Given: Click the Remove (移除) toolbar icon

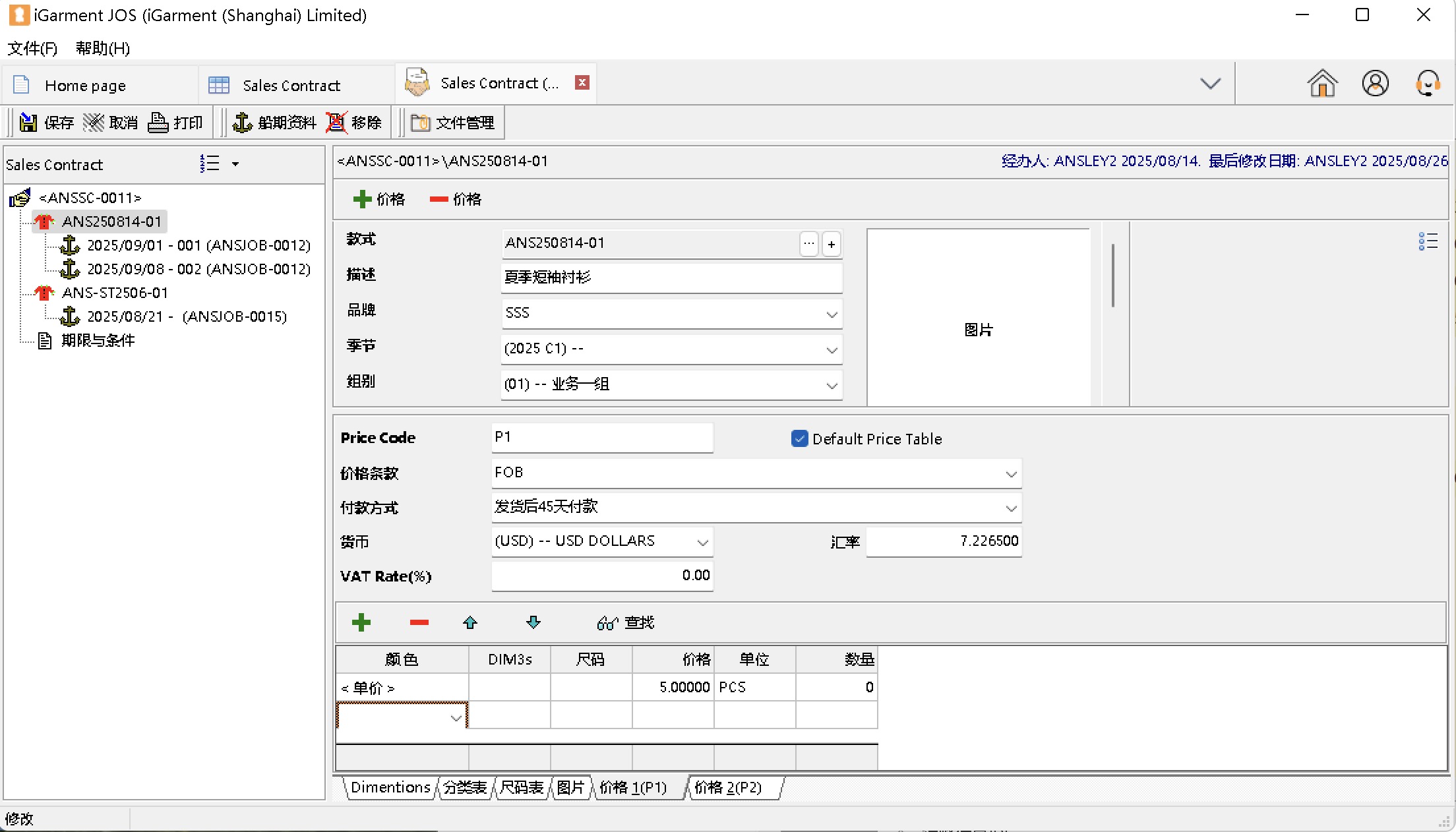Looking at the screenshot, I should coord(337,123).
